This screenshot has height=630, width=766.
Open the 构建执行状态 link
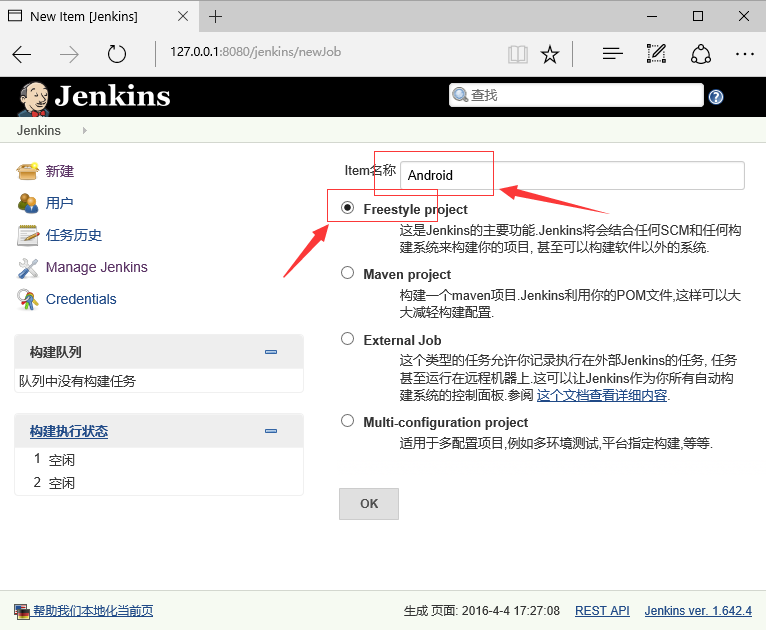pyautogui.click(x=69, y=431)
